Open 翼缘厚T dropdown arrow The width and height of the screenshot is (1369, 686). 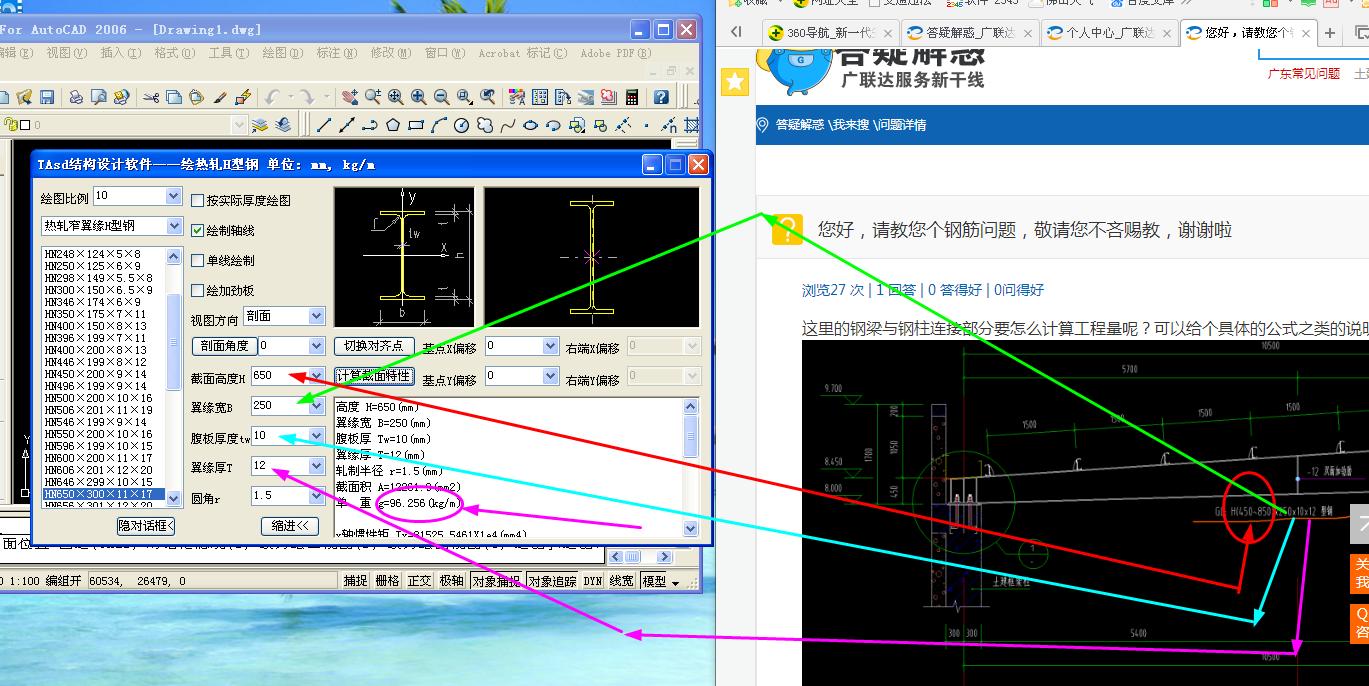(x=317, y=465)
